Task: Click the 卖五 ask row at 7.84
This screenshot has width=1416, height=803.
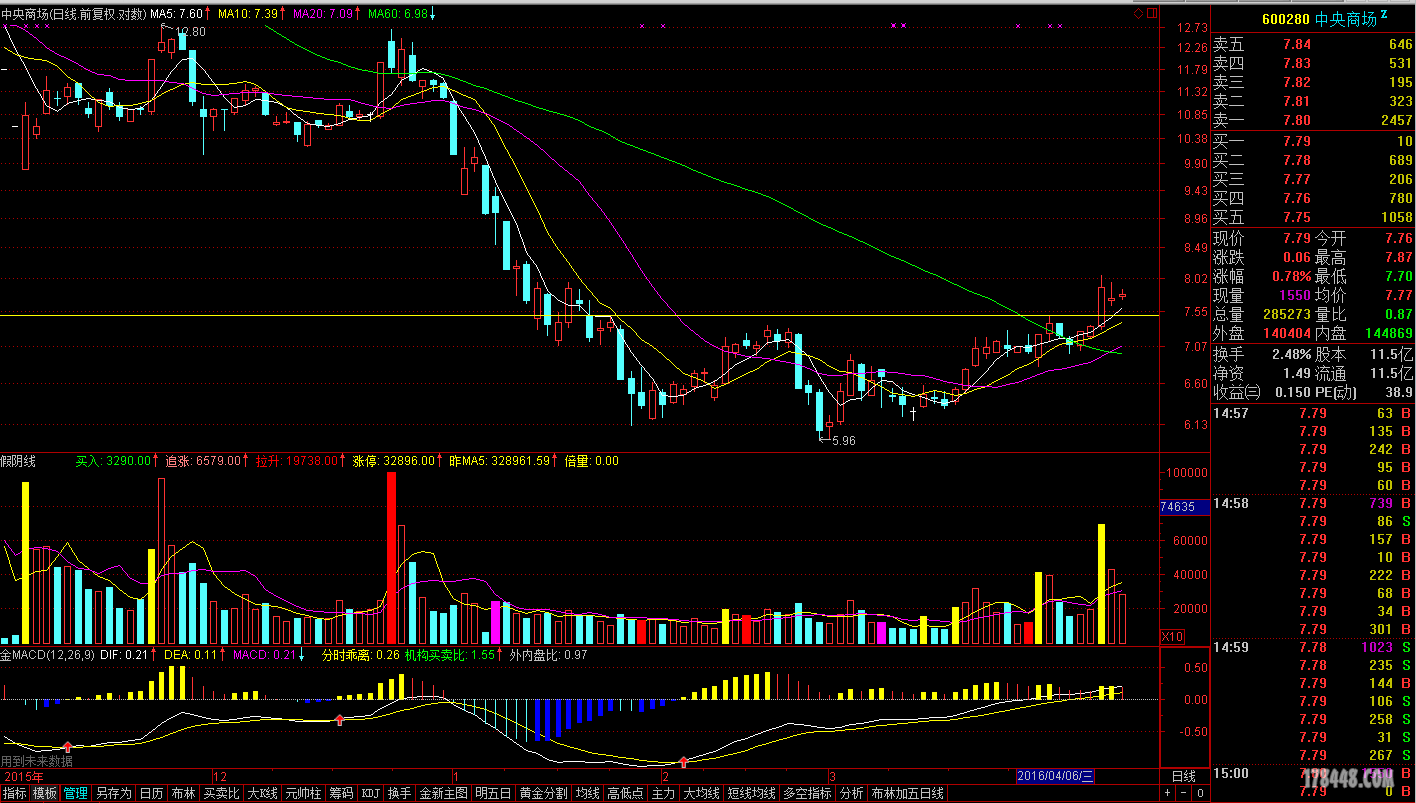Action: (1313, 44)
